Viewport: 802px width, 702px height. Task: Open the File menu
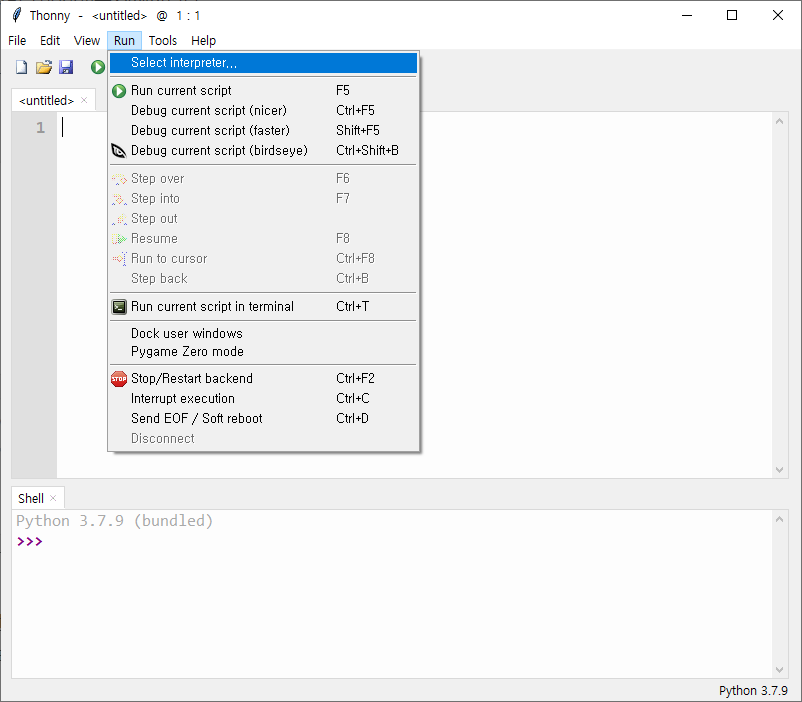coord(17,40)
